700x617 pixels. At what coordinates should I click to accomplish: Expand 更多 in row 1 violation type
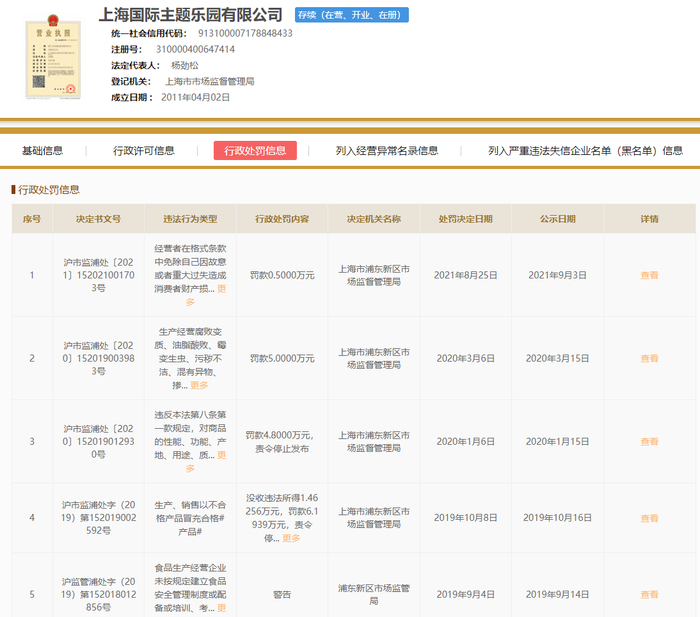tap(219, 288)
